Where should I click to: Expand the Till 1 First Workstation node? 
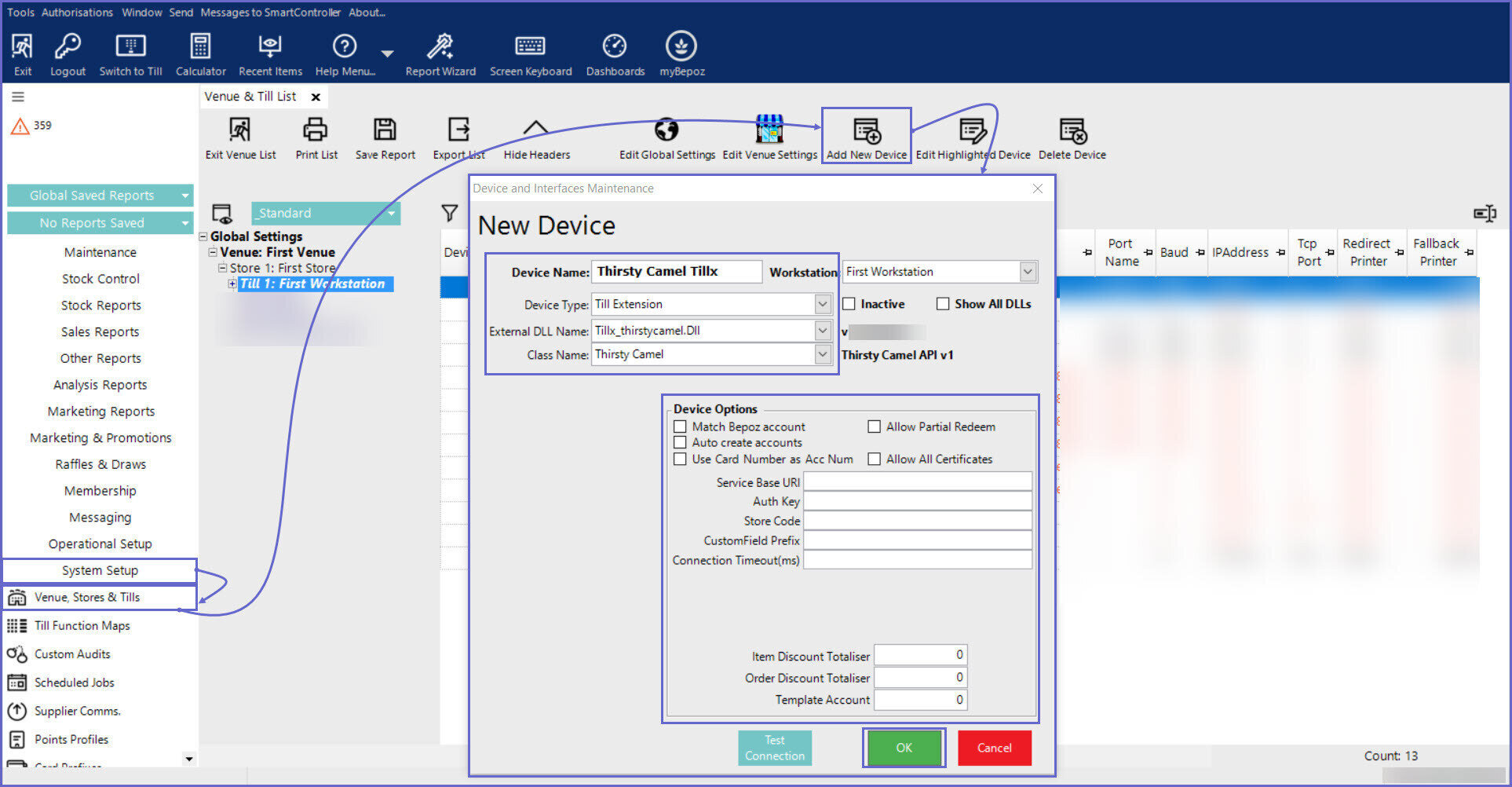[232, 284]
